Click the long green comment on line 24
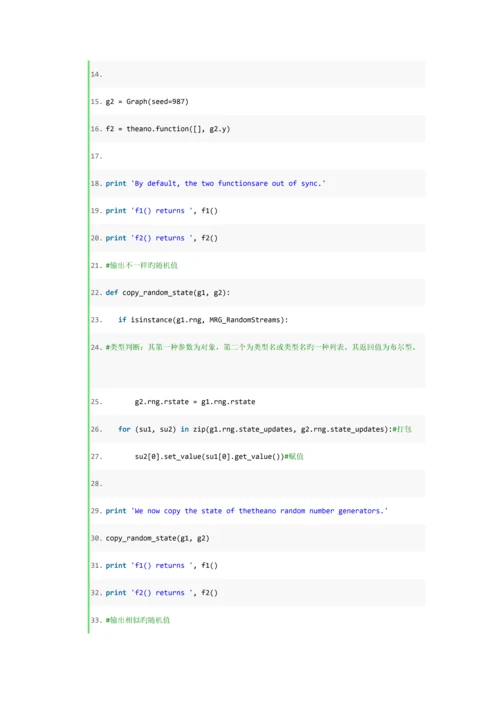The image size is (500, 707). pyautogui.click(x=261, y=347)
